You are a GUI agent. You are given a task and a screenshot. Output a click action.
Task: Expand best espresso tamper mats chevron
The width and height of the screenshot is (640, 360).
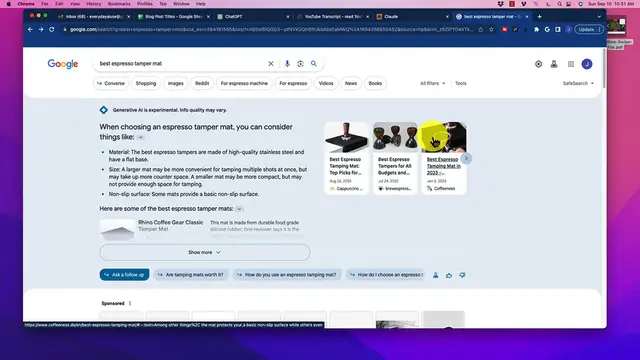239,209
